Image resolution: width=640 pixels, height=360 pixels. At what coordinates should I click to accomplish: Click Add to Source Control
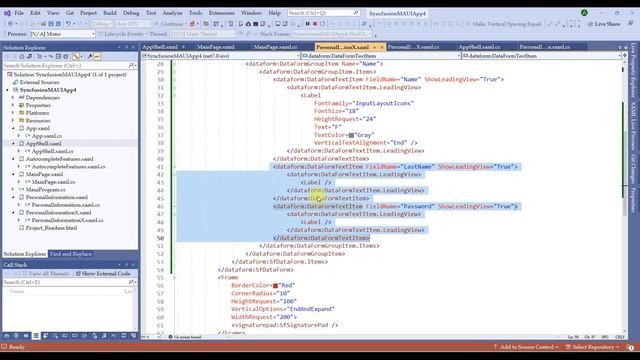click(x=526, y=347)
